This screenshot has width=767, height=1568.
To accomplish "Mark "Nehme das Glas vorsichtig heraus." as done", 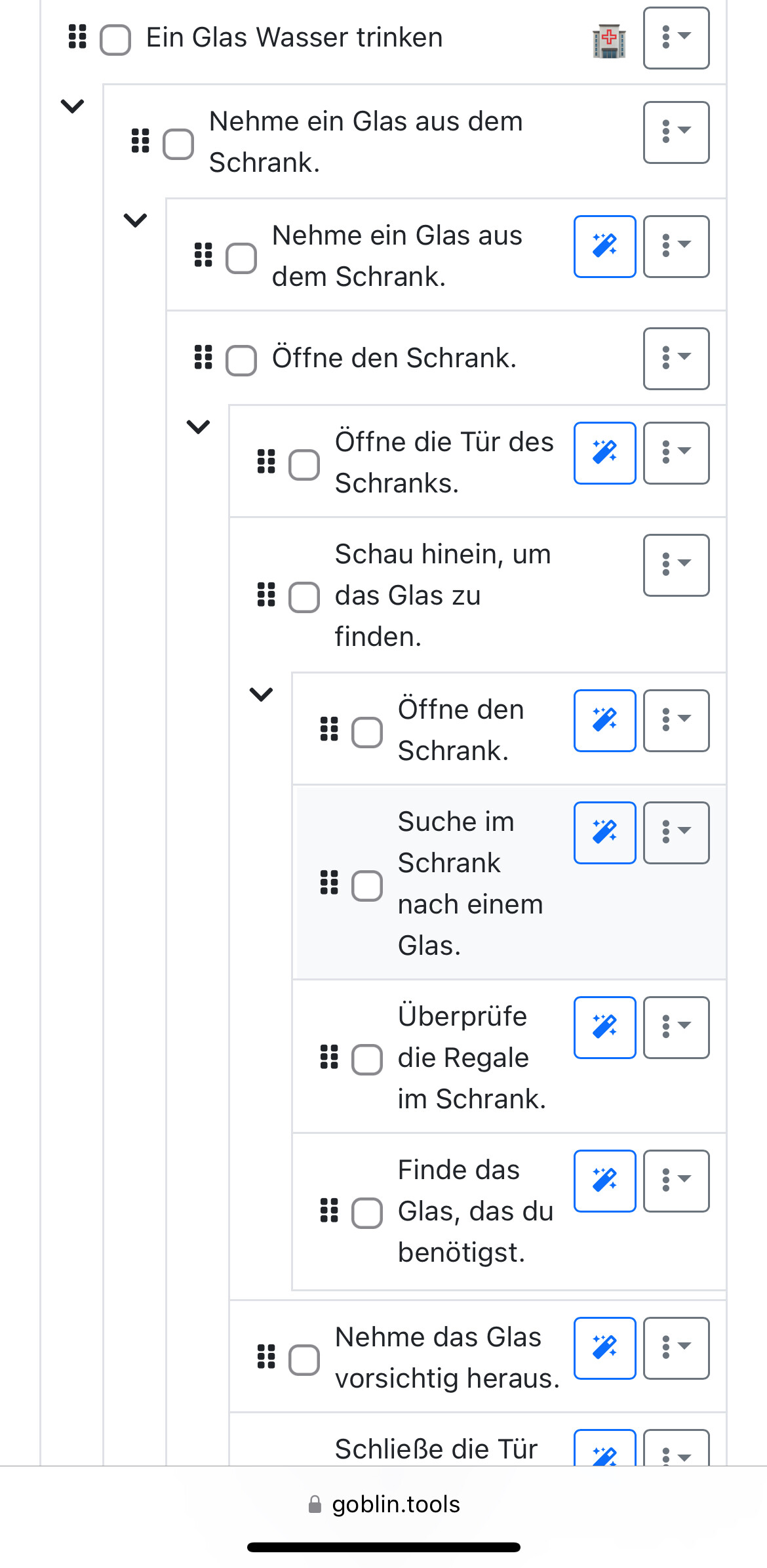I will pos(304,1359).
